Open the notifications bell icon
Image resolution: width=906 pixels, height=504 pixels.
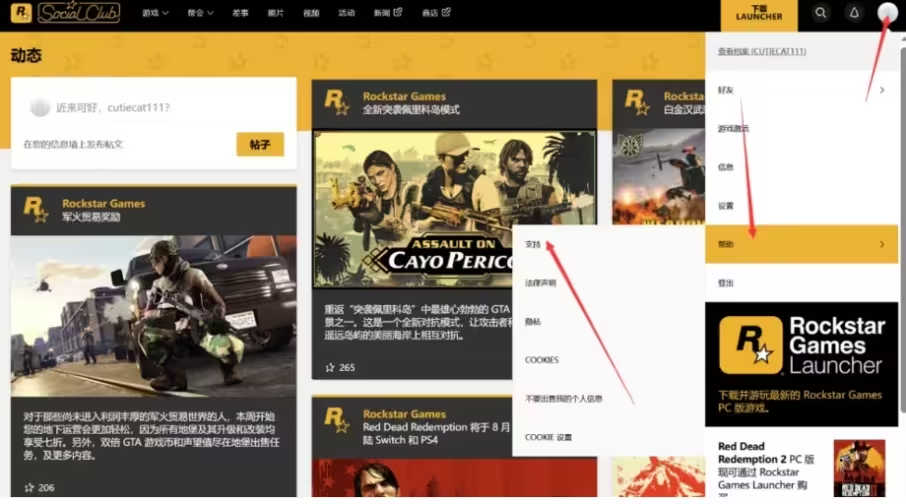click(x=854, y=13)
